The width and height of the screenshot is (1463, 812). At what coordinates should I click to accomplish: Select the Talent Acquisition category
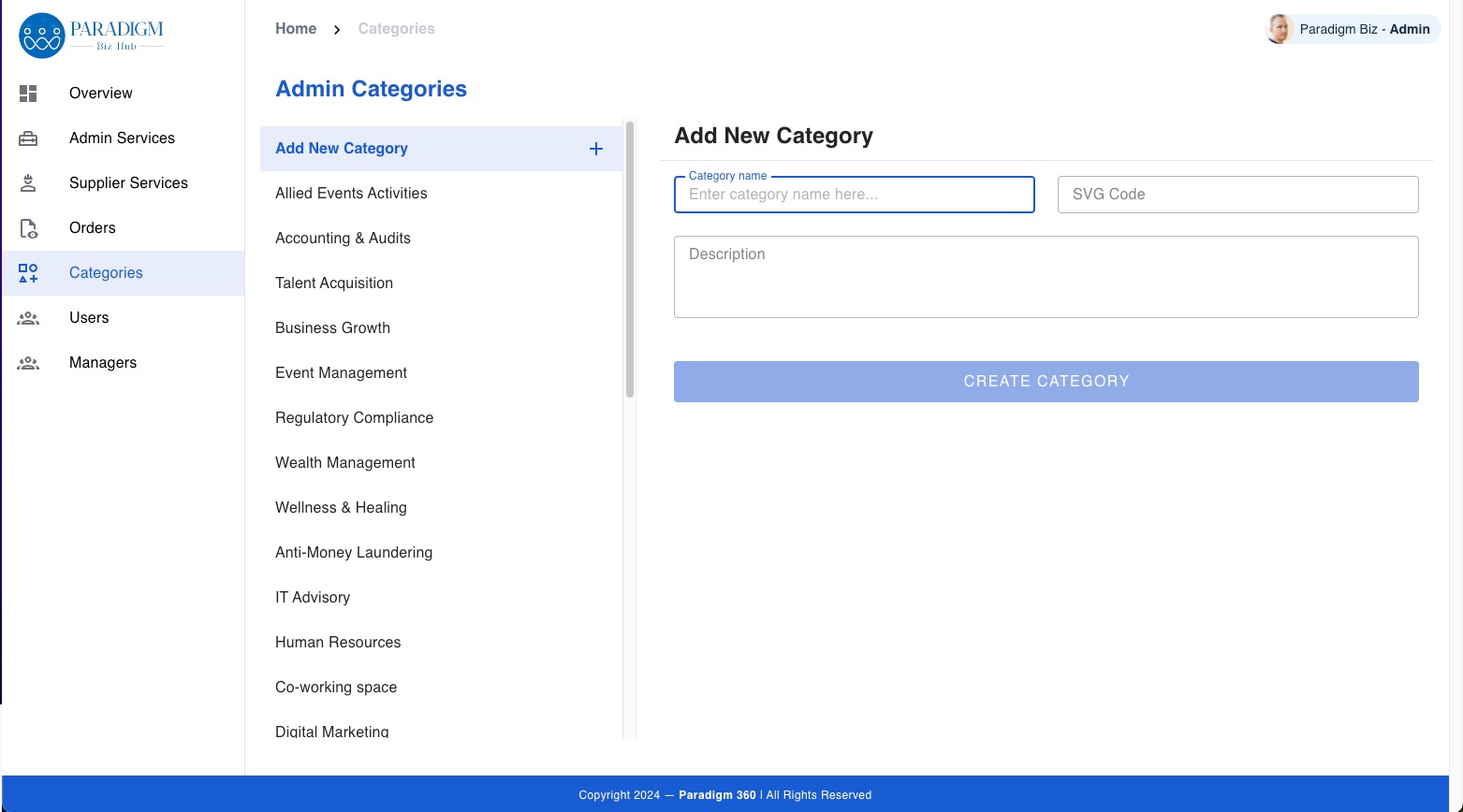pyautogui.click(x=334, y=283)
